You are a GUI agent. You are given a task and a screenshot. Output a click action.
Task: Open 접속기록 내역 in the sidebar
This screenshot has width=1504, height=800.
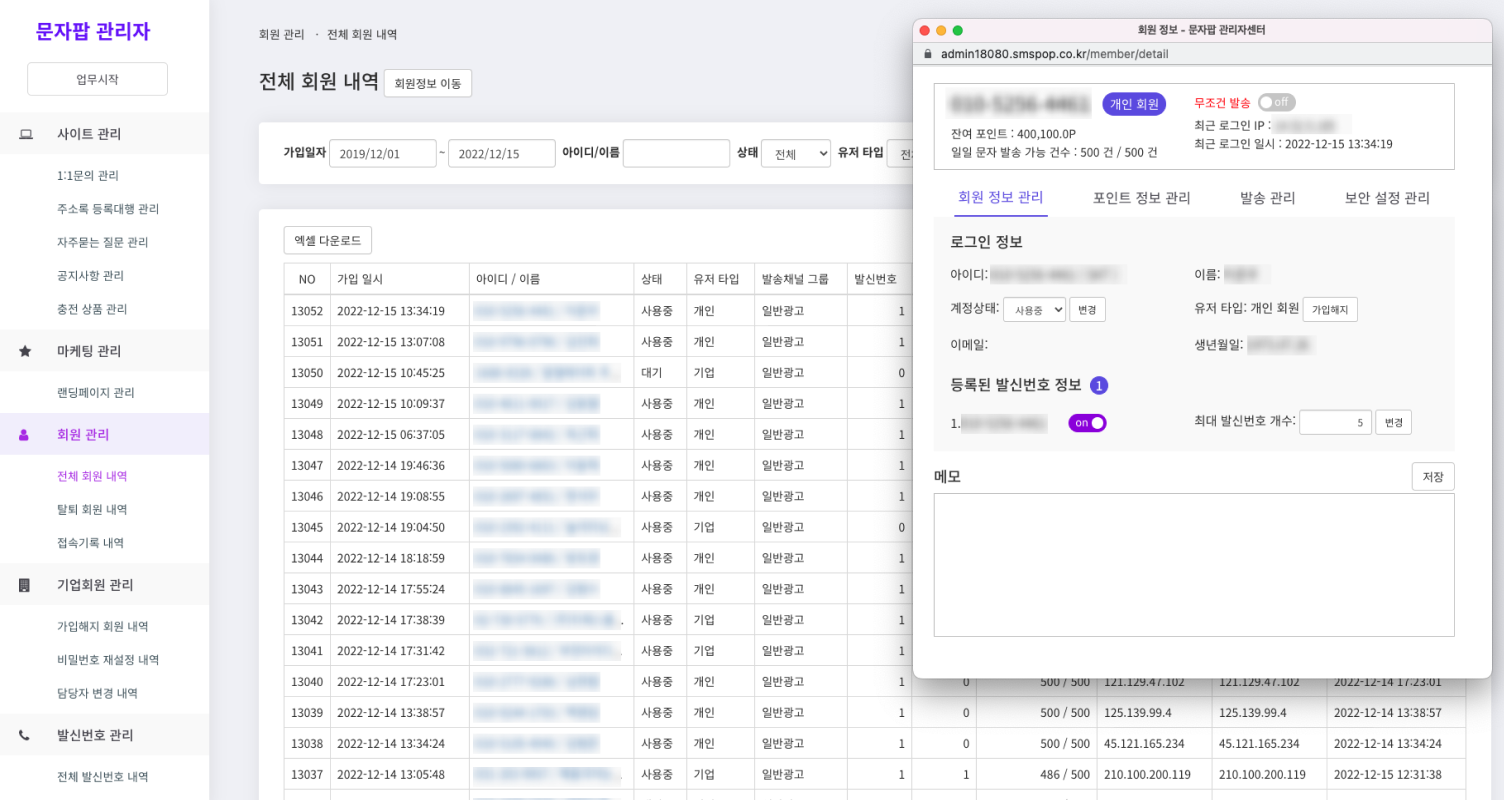pos(90,543)
